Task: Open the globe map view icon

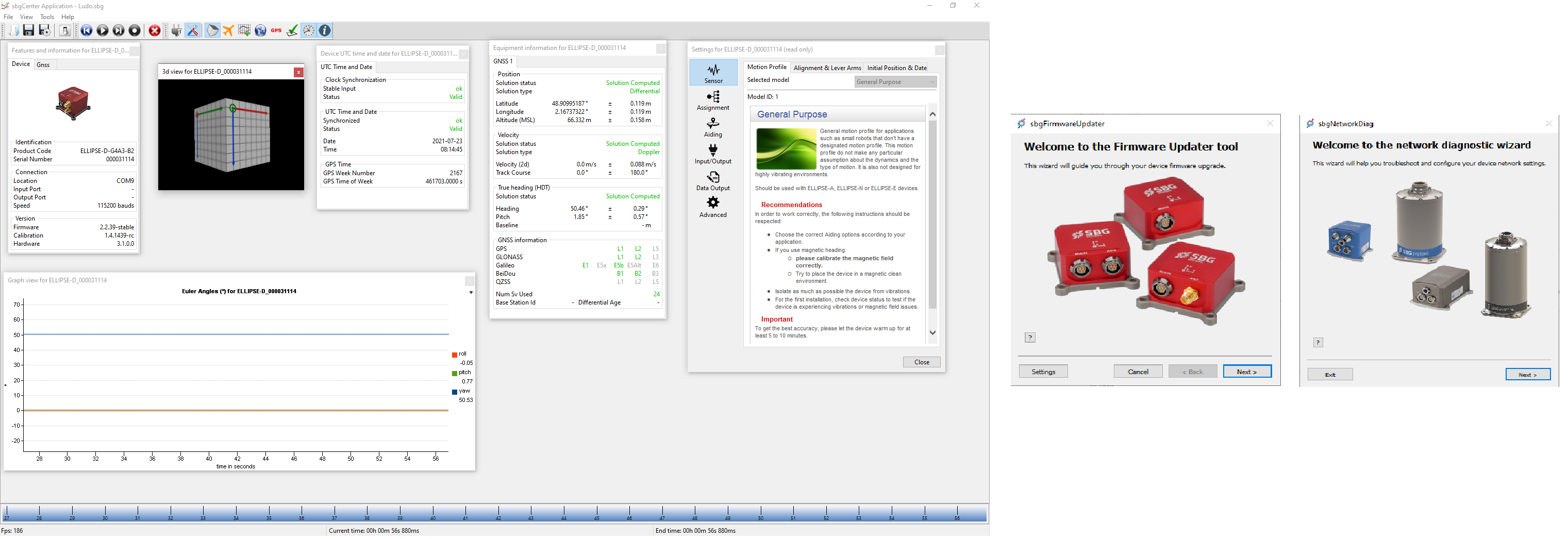Action: coord(260,30)
